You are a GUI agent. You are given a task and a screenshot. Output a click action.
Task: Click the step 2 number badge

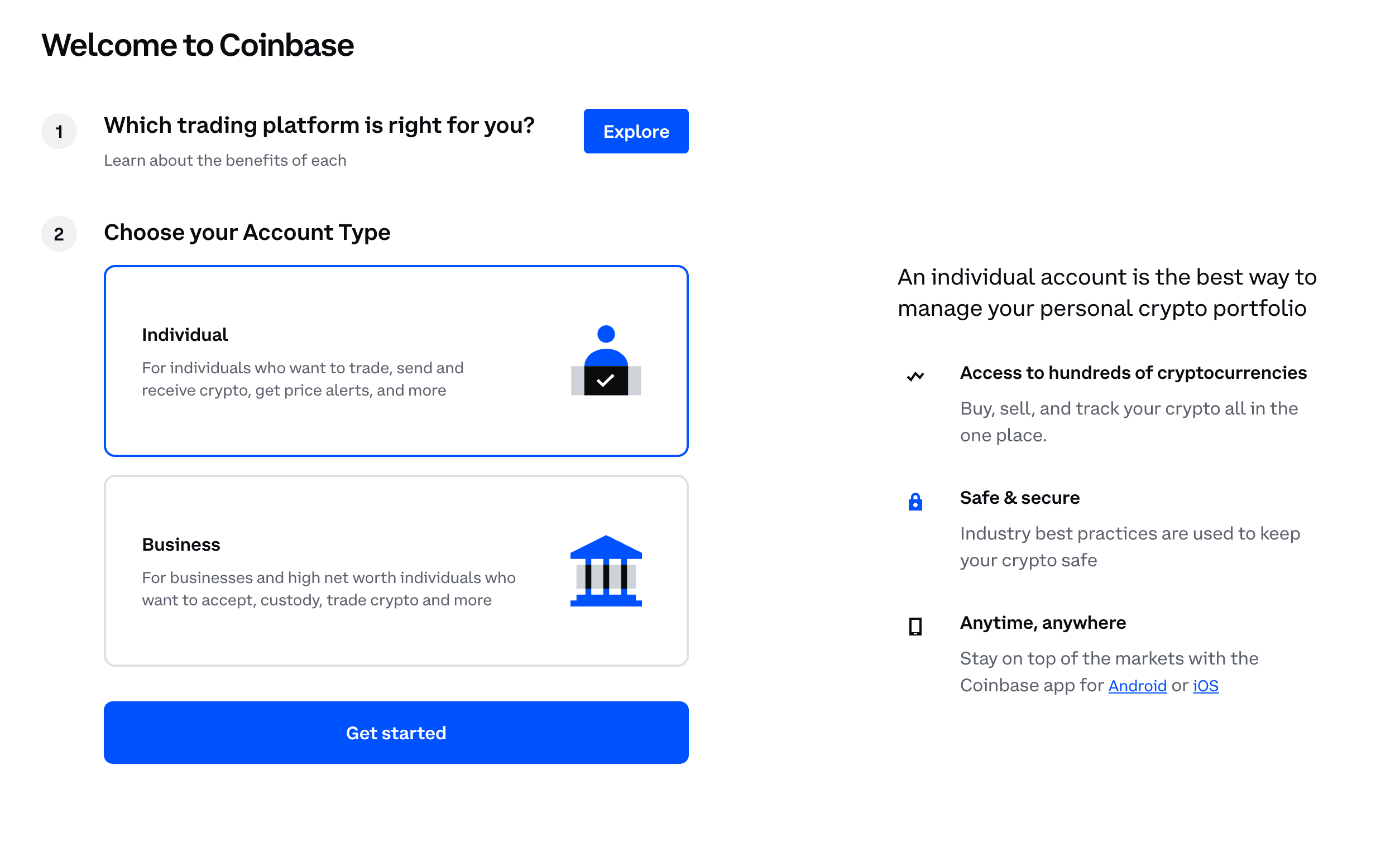59,233
